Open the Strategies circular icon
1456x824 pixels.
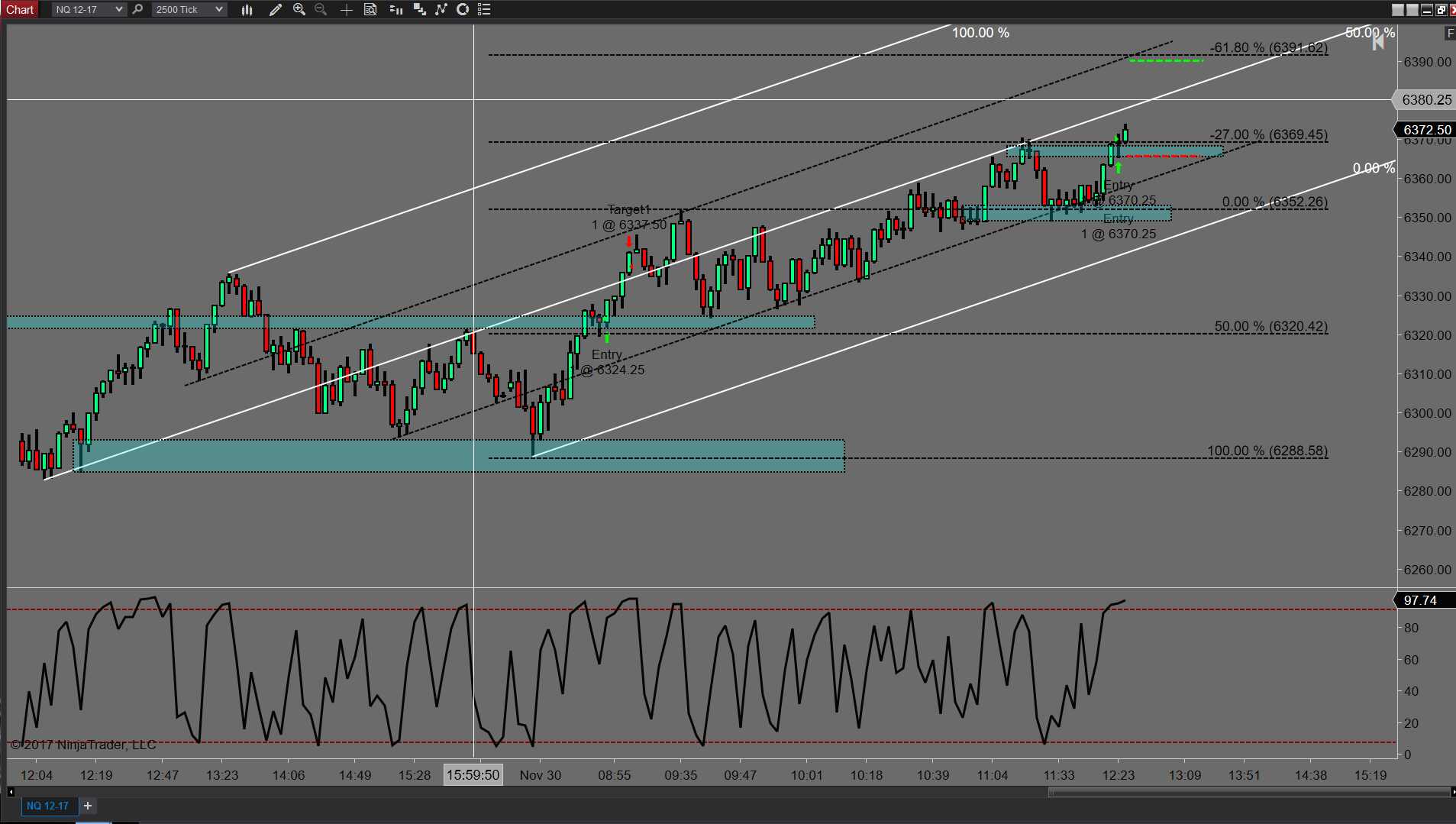[x=463, y=9]
